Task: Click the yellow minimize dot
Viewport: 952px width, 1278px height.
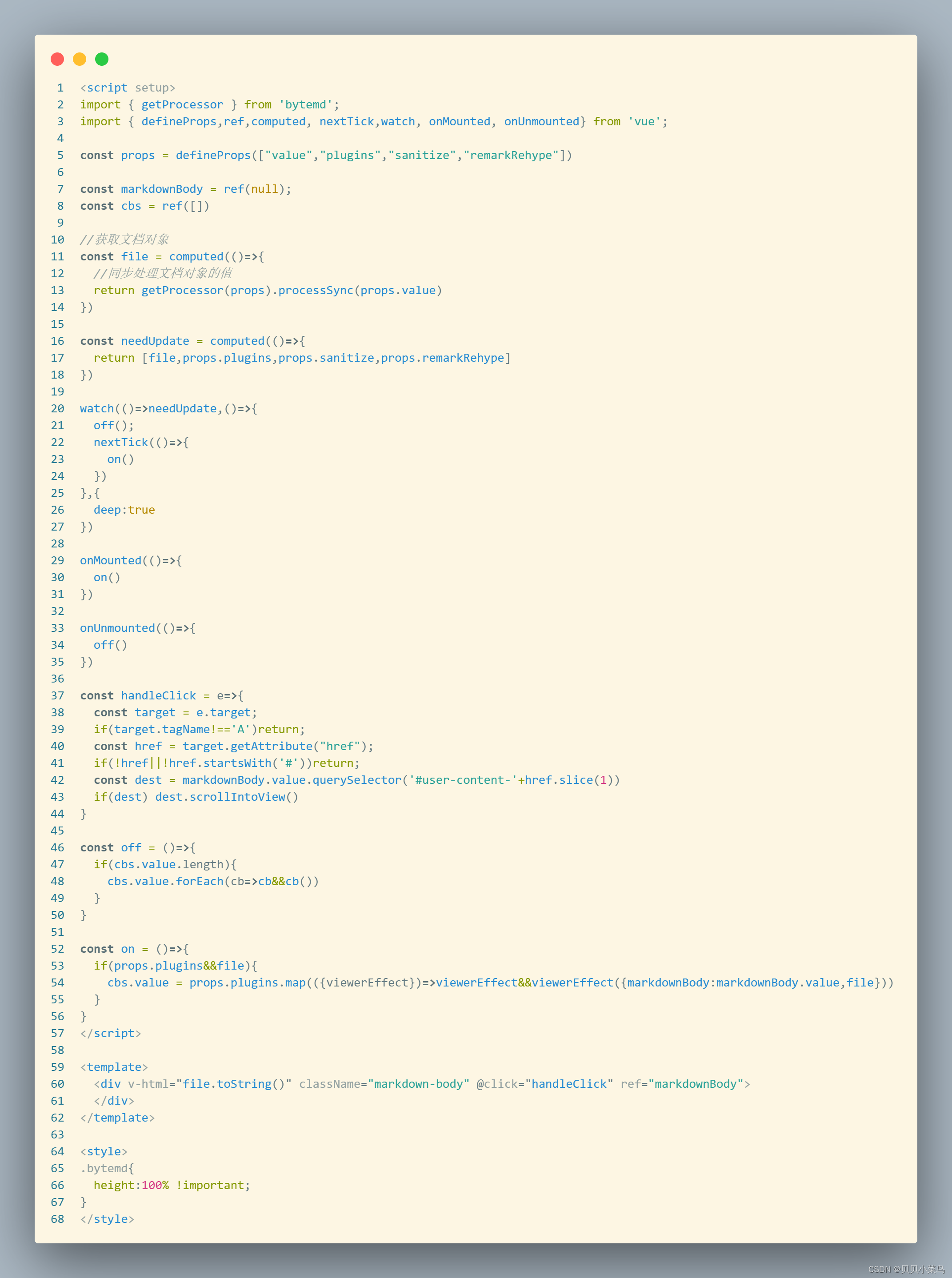Action: pos(80,59)
